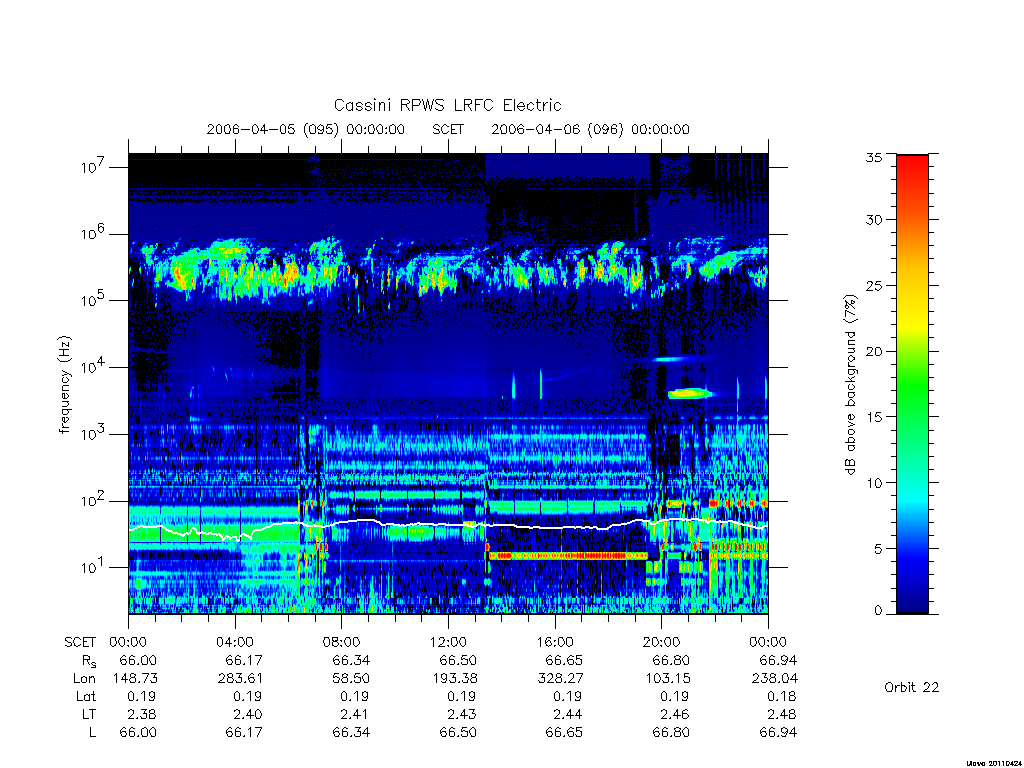Click the 'Lat' row label
The height and width of the screenshot is (768, 1024).
(x=86, y=696)
